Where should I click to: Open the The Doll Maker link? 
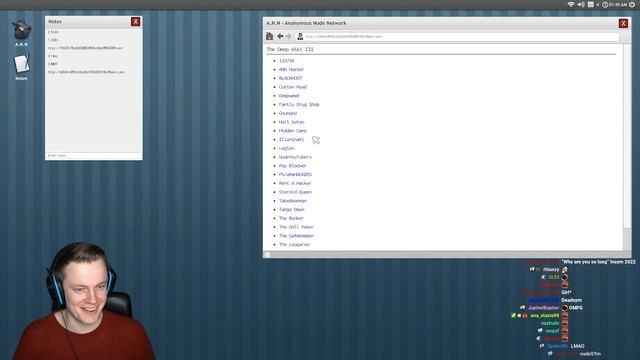tap(296, 227)
